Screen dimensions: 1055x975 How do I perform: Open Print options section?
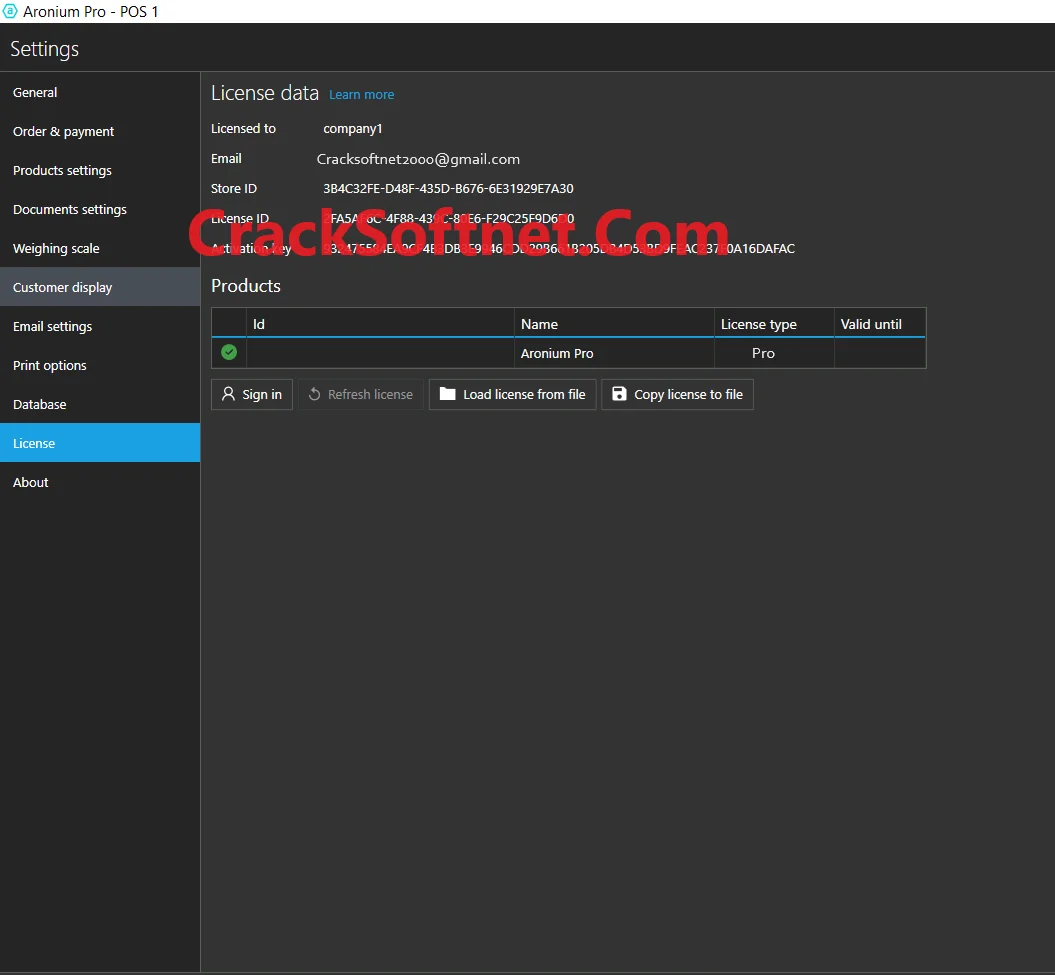[x=100, y=365]
